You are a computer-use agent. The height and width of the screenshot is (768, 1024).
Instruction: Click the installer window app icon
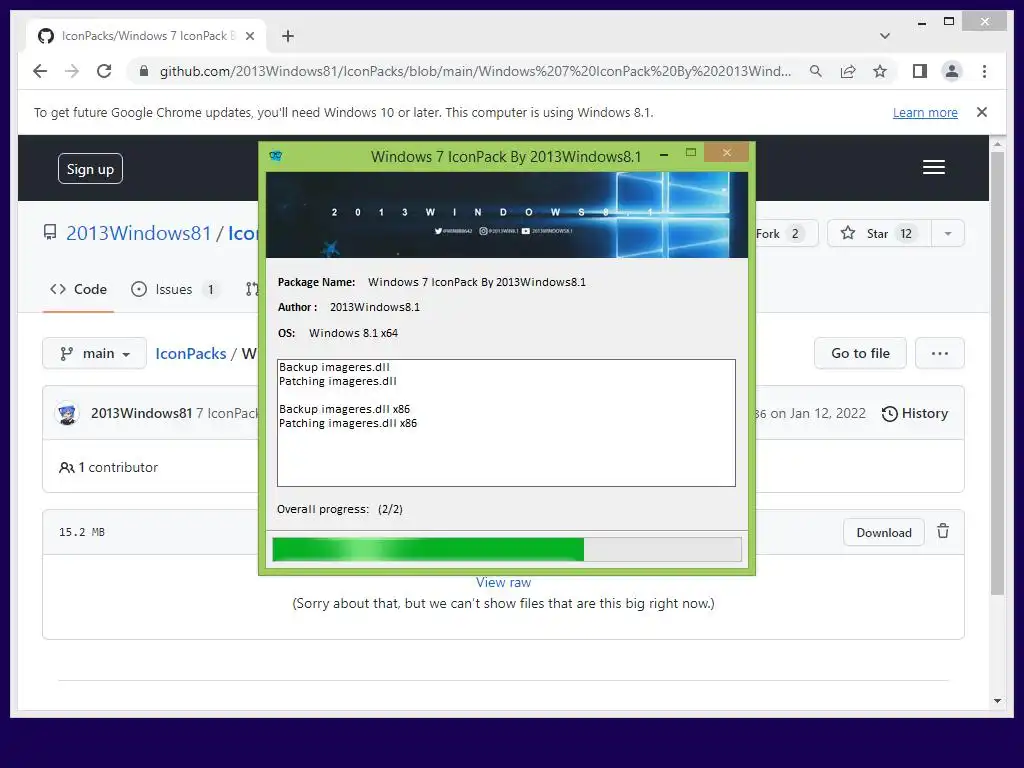276,156
